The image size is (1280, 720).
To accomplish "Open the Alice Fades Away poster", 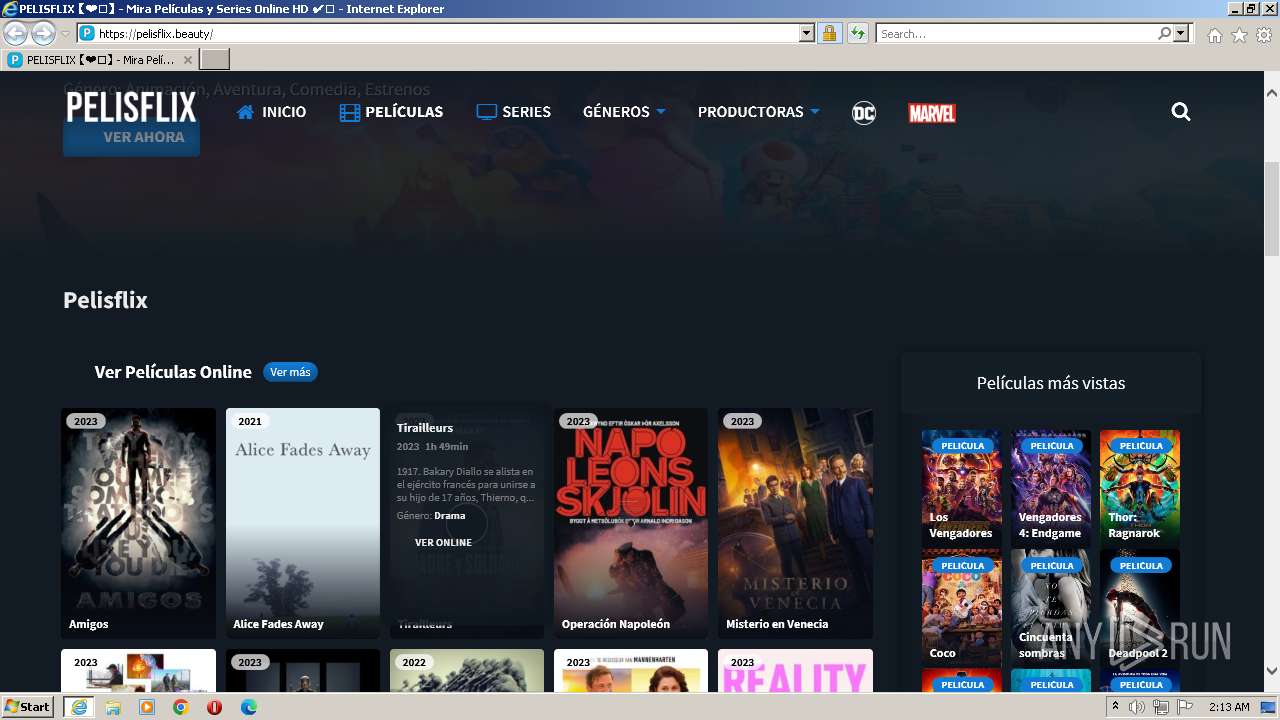I will (303, 523).
